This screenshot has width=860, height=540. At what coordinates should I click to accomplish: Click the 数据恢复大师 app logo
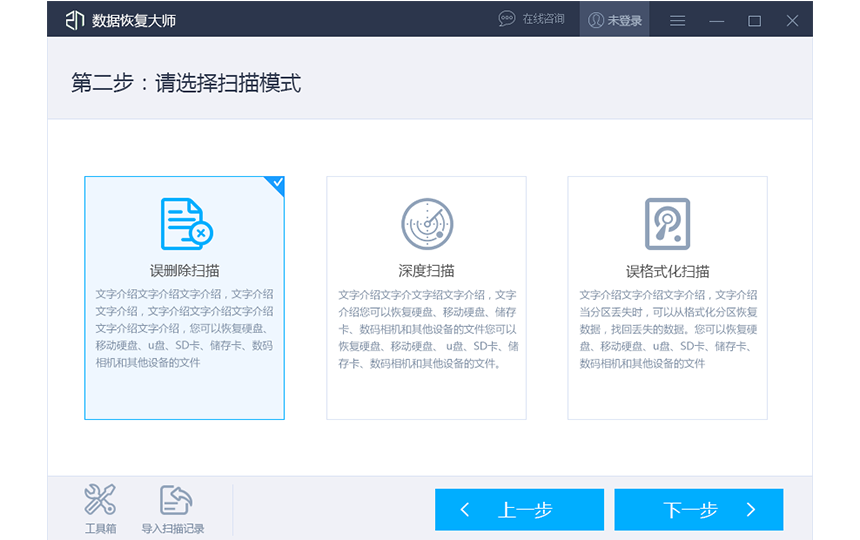pos(74,20)
